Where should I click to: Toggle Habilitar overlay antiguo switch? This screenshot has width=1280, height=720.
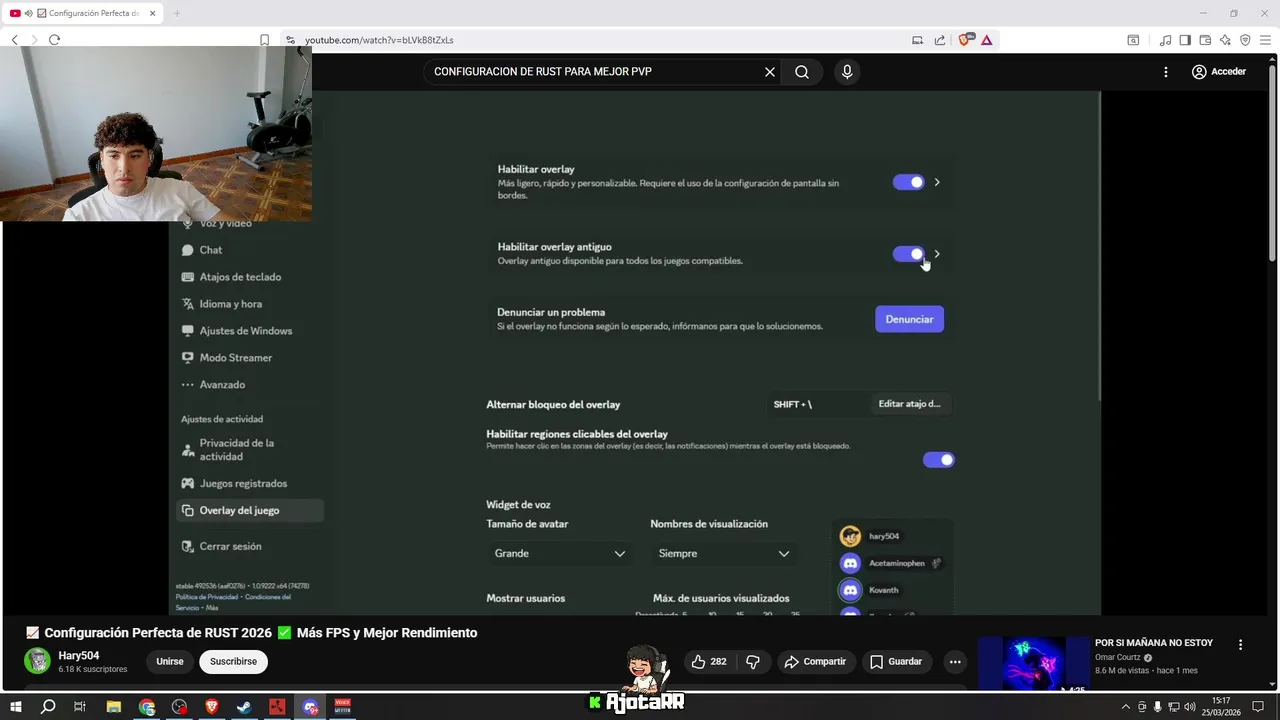[x=909, y=254]
